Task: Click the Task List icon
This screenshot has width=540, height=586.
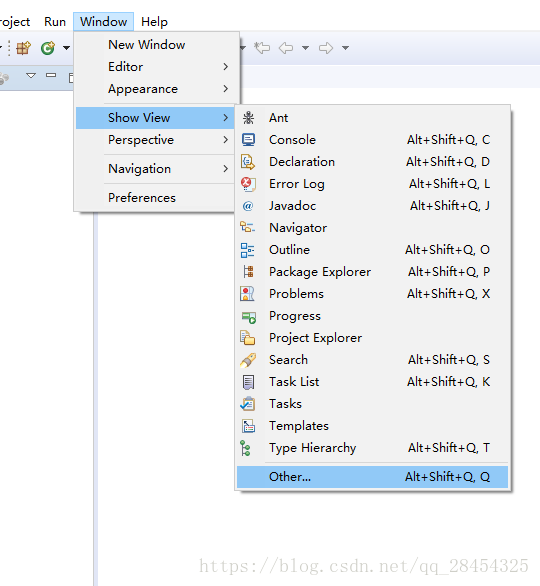Action: pos(249,382)
